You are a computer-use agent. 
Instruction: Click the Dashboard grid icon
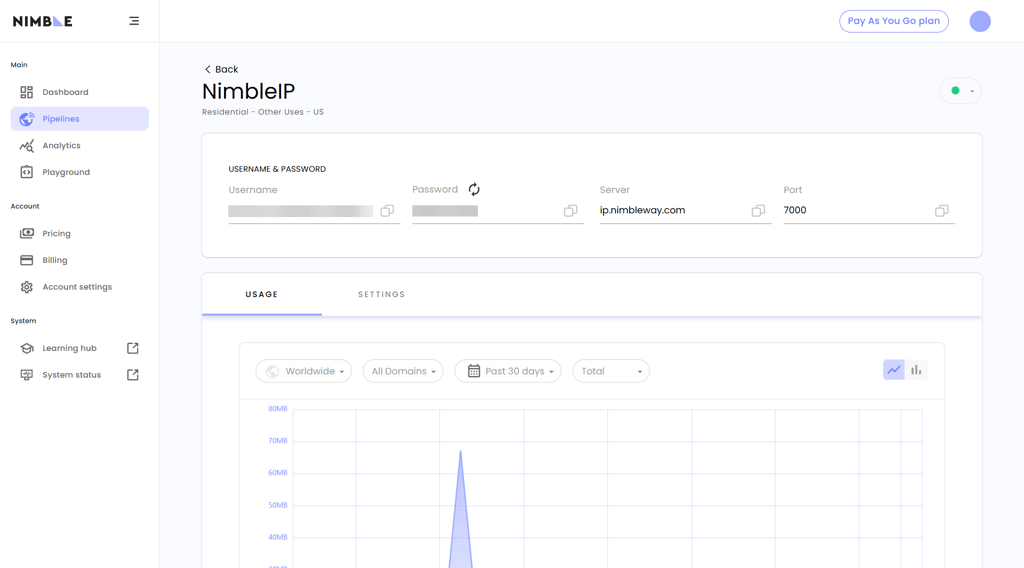(x=26, y=92)
